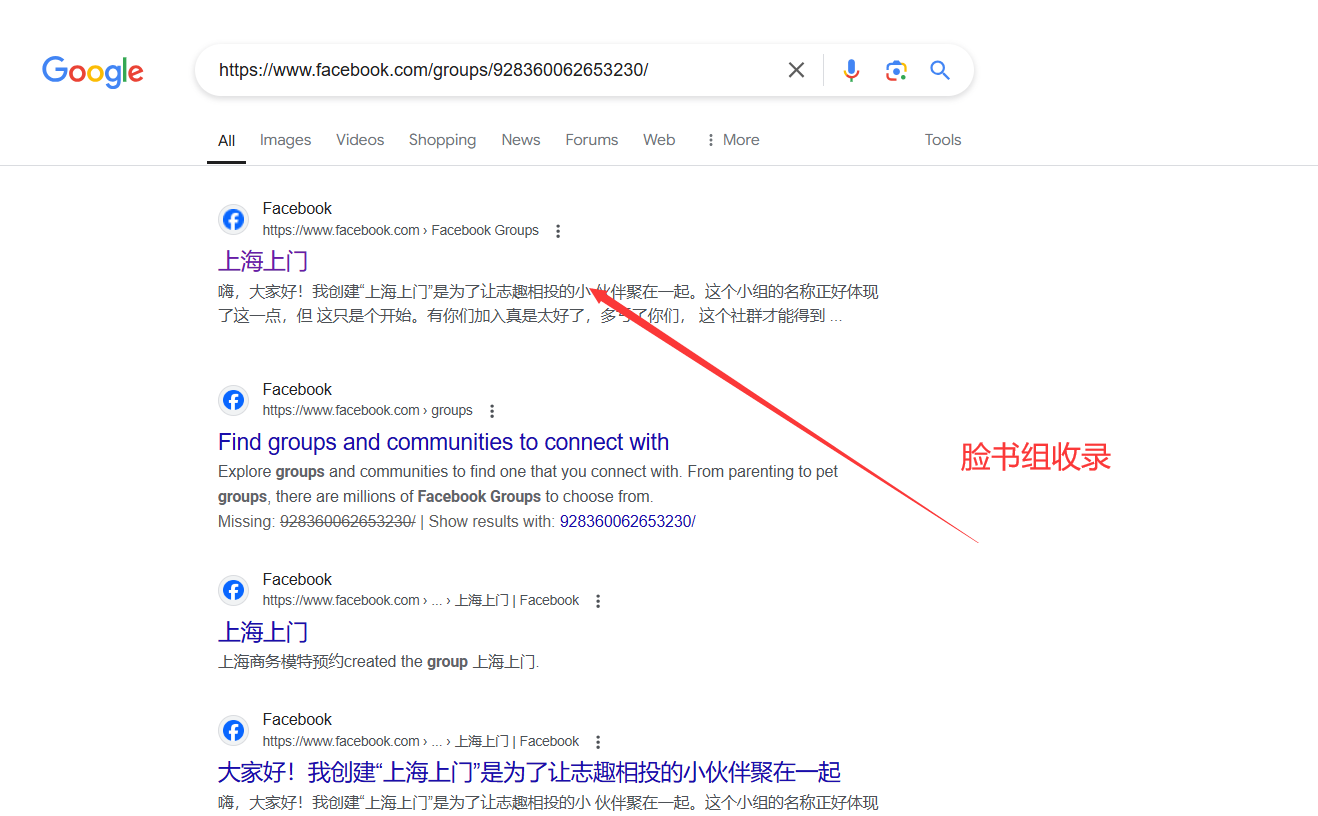The height and width of the screenshot is (816, 1318).
Task: Open the More search categories dropdown
Action: pyautogui.click(x=733, y=139)
